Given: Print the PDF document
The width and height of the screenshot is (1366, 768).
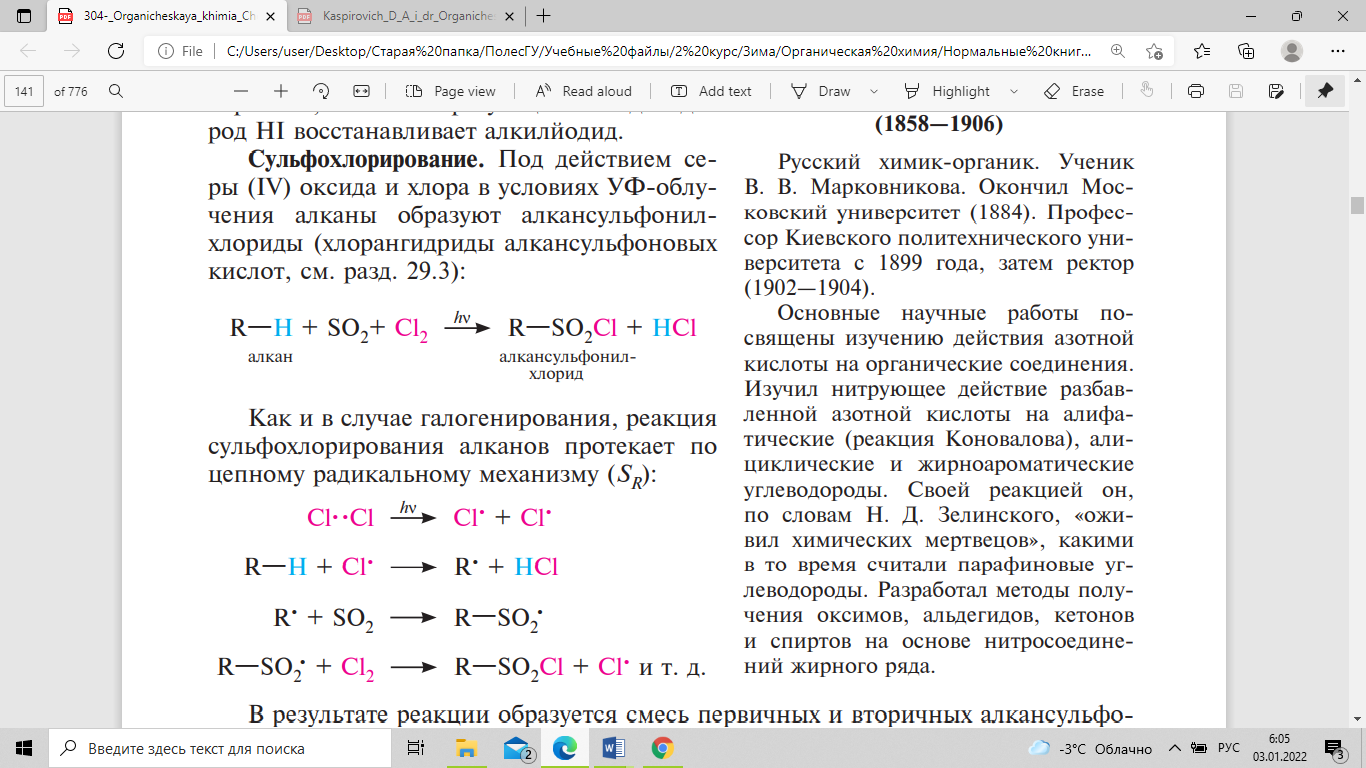Looking at the screenshot, I should [1195, 91].
